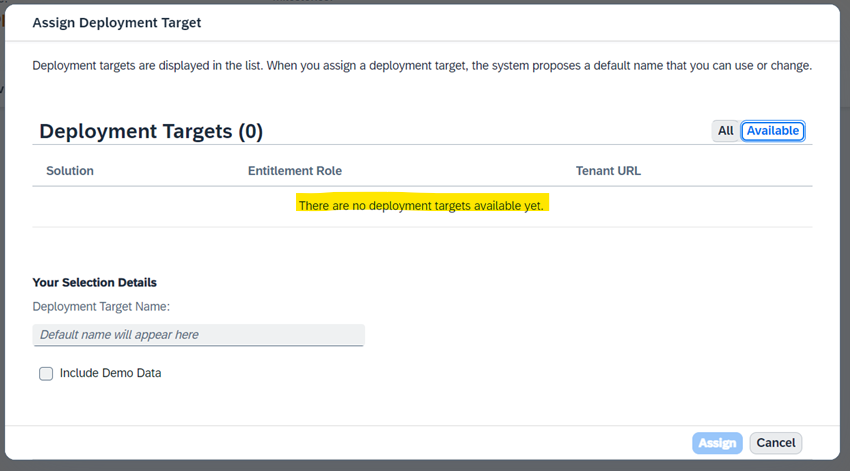Click the Deployment Targets (0) heading
Viewport: 850px width, 471px height.
tap(151, 131)
